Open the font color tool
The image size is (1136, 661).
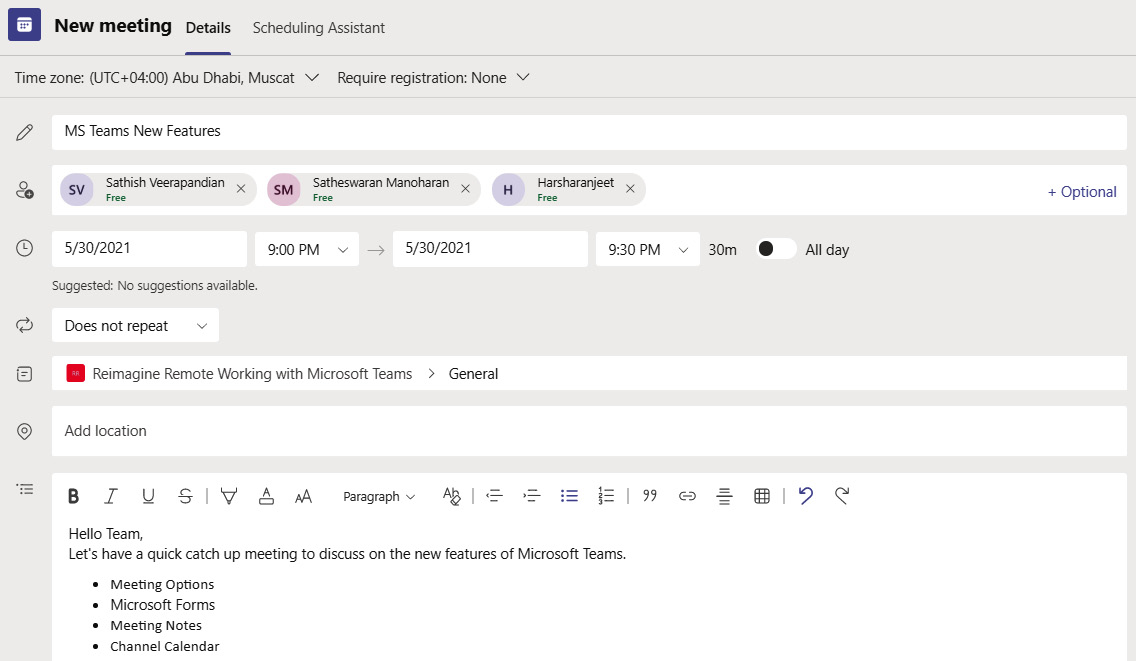tap(267, 496)
